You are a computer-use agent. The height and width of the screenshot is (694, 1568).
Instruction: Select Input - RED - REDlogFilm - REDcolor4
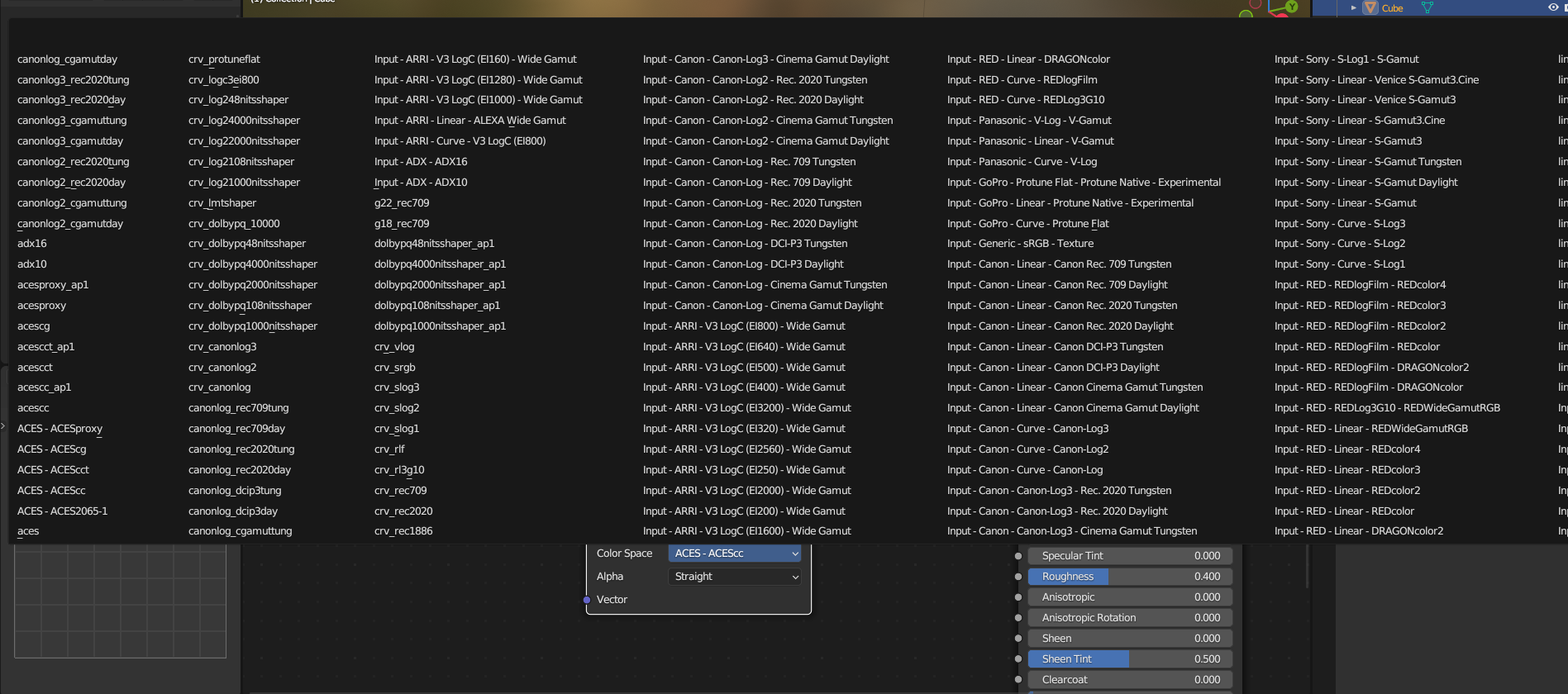(x=1361, y=285)
